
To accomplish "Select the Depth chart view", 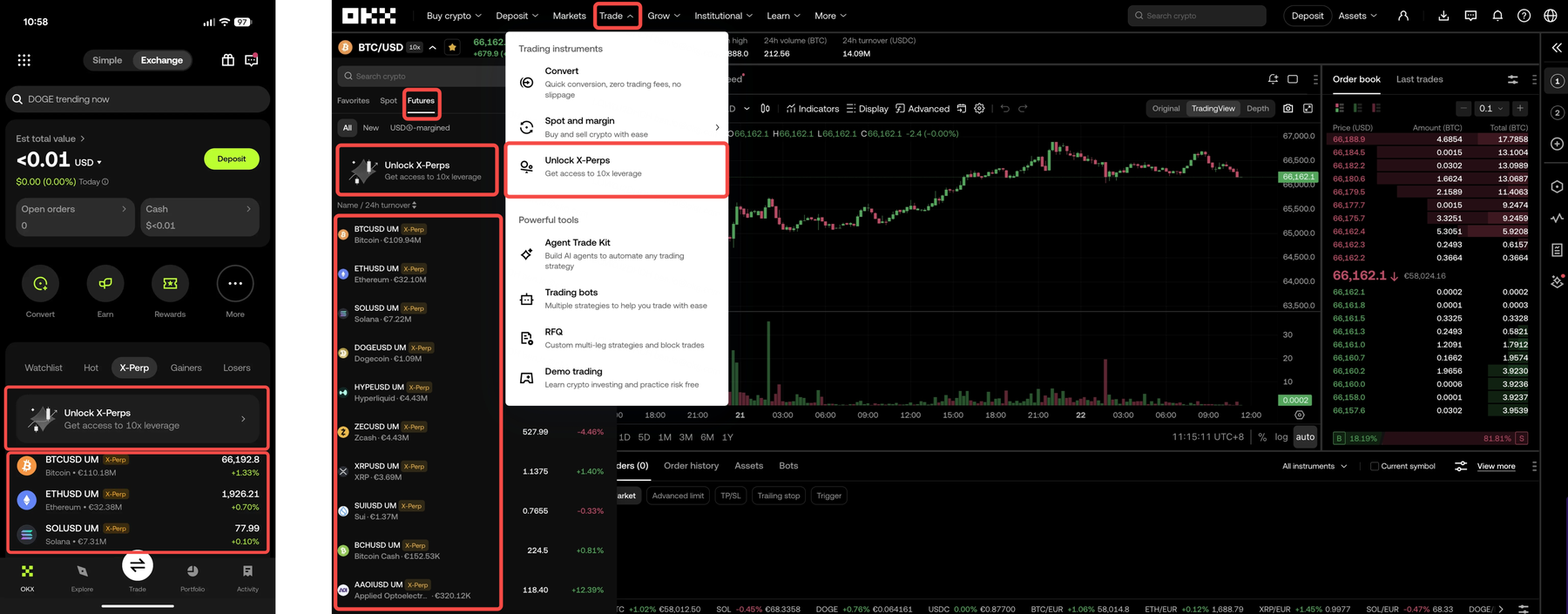I will click(1258, 109).
